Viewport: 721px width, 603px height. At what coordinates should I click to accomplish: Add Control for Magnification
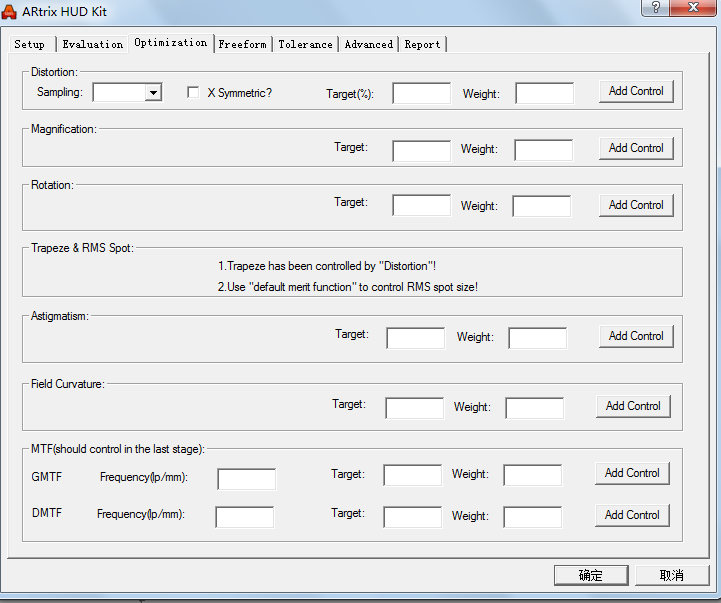[636, 148]
